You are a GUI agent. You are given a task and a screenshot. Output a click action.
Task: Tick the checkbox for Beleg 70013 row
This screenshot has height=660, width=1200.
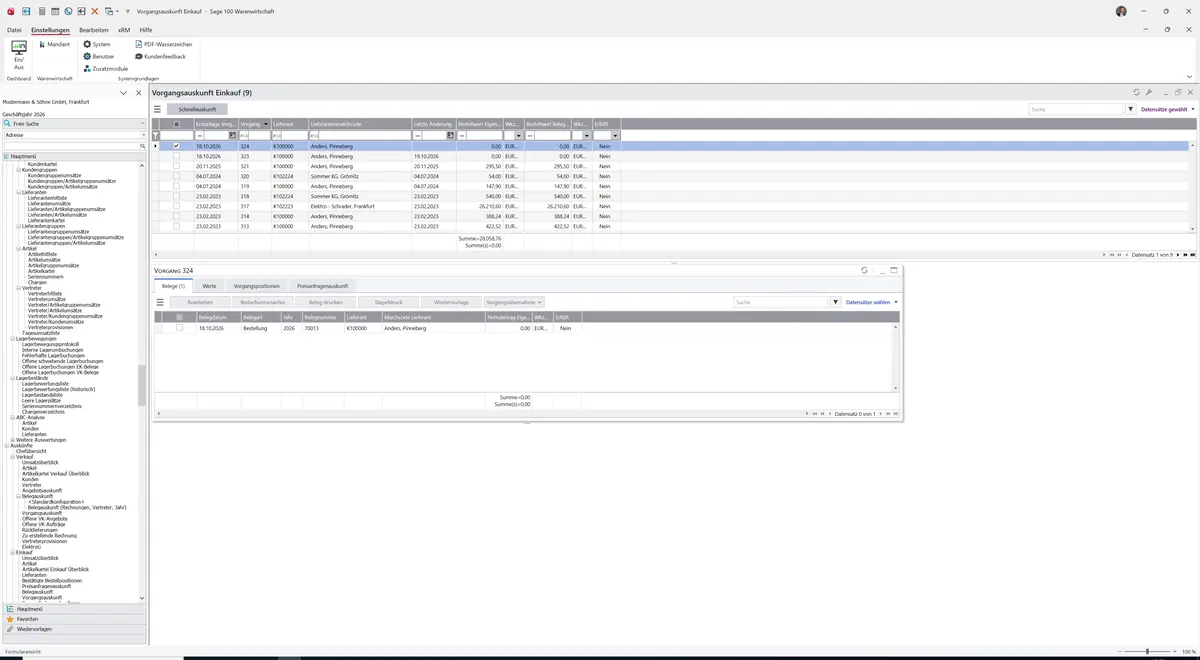(180, 328)
